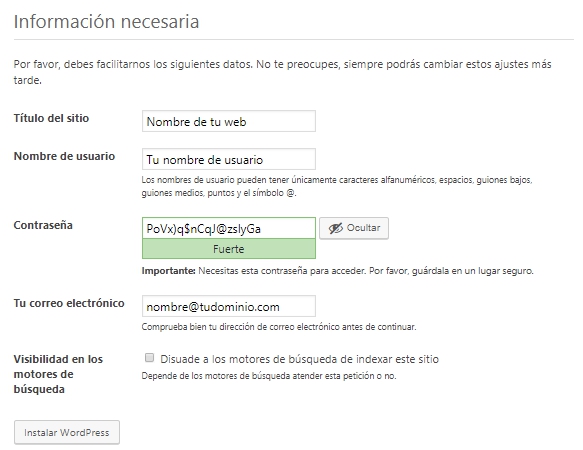This screenshot has width=583, height=450.
Task: Click the 'Tu correo electrónico' label
Action: point(69,303)
